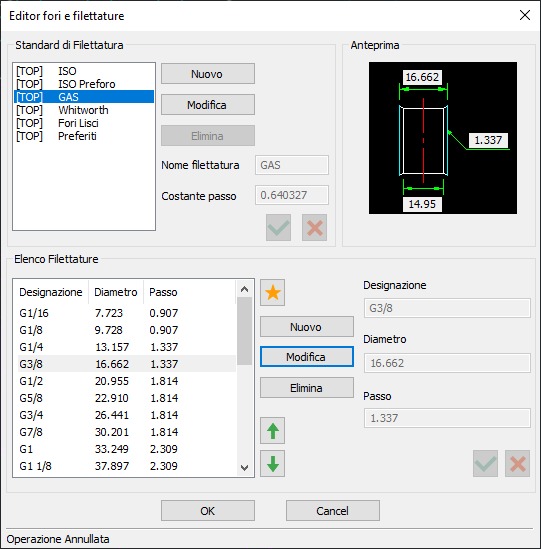This screenshot has height=549, width=541.
Task: Click the Costante passo input field
Action: point(292,195)
